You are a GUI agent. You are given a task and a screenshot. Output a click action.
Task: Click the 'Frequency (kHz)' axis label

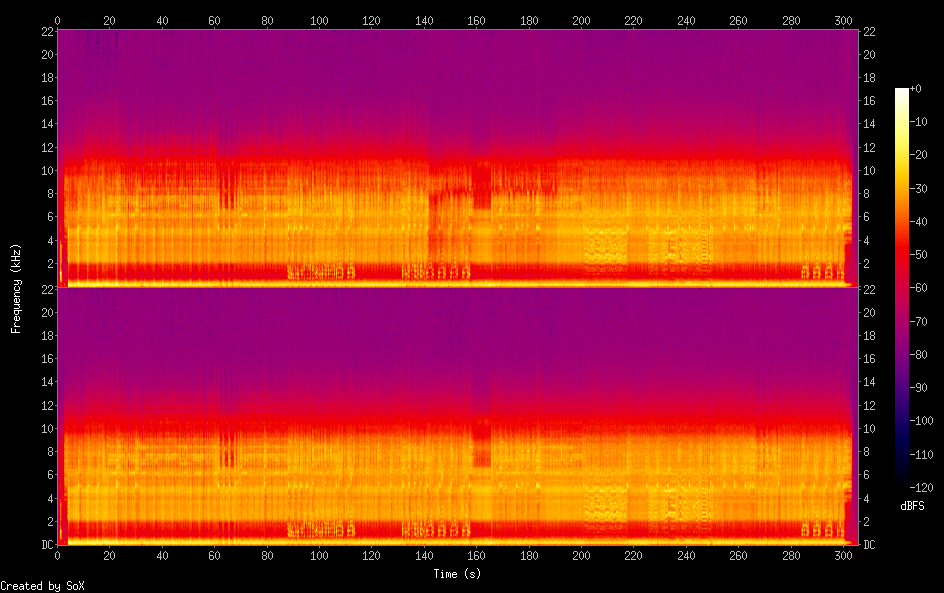pyautogui.click(x=16, y=287)
